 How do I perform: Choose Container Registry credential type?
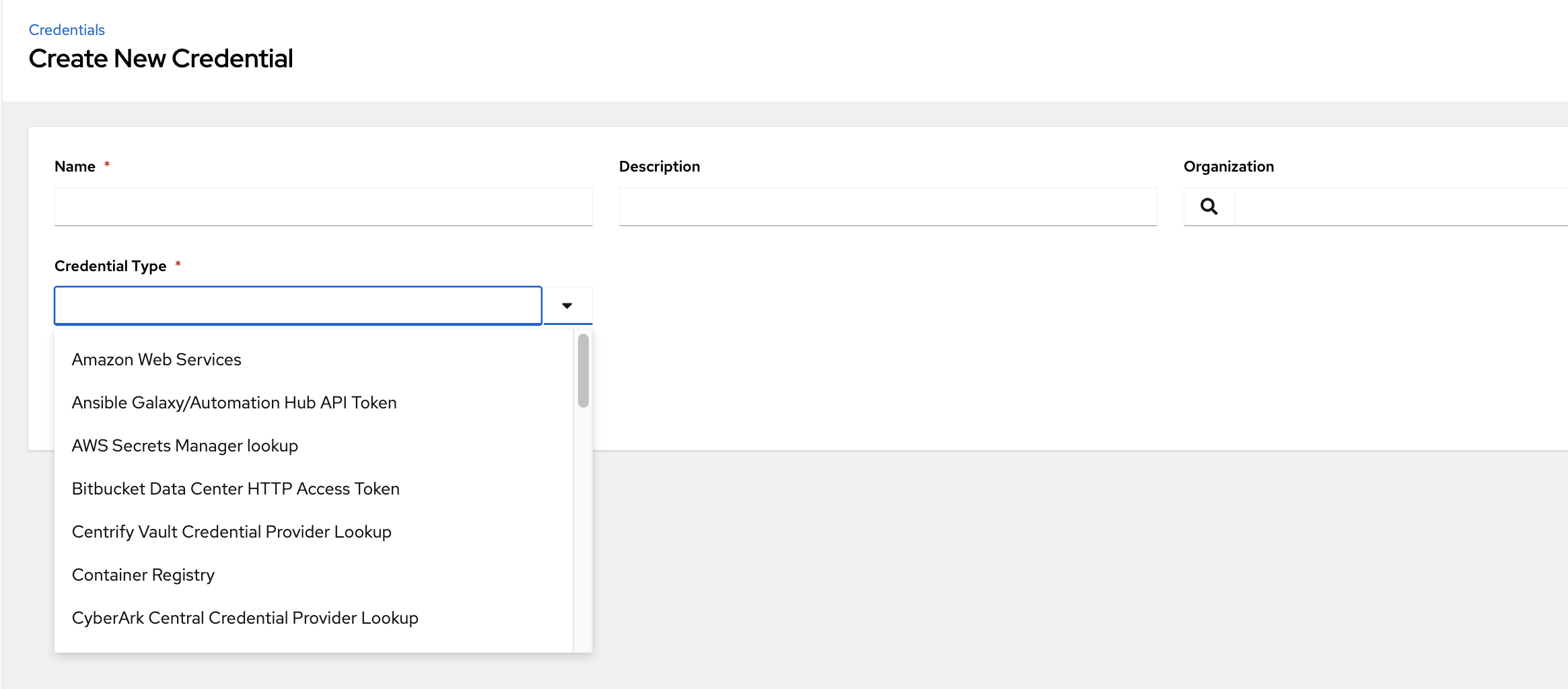coord(143,575)
